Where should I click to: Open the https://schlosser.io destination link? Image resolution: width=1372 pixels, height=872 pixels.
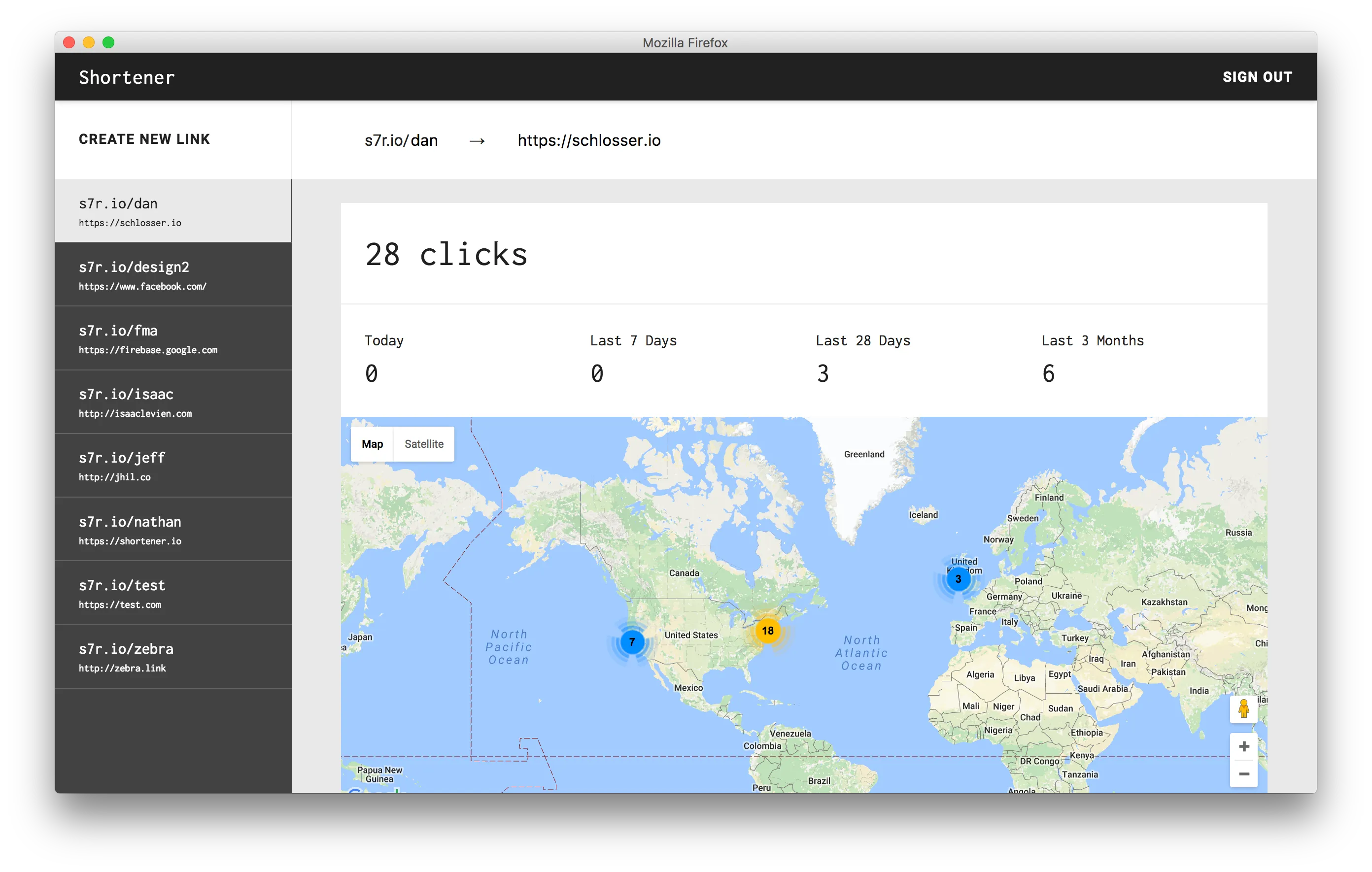tap(589, 141)
